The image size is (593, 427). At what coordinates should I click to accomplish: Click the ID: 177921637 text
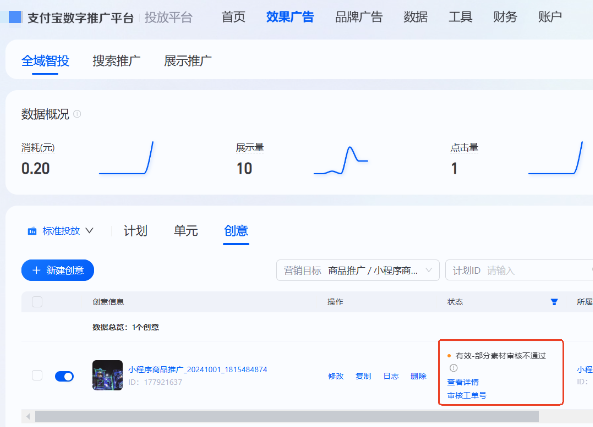[x=155, y=382]
